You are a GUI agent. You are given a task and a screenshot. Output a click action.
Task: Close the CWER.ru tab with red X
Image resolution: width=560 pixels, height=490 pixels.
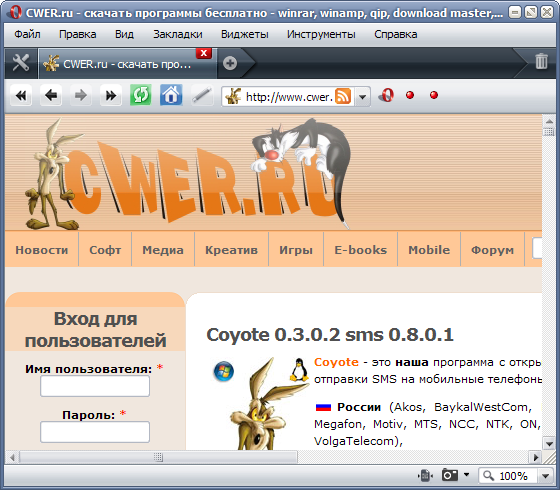pos(204,53)
